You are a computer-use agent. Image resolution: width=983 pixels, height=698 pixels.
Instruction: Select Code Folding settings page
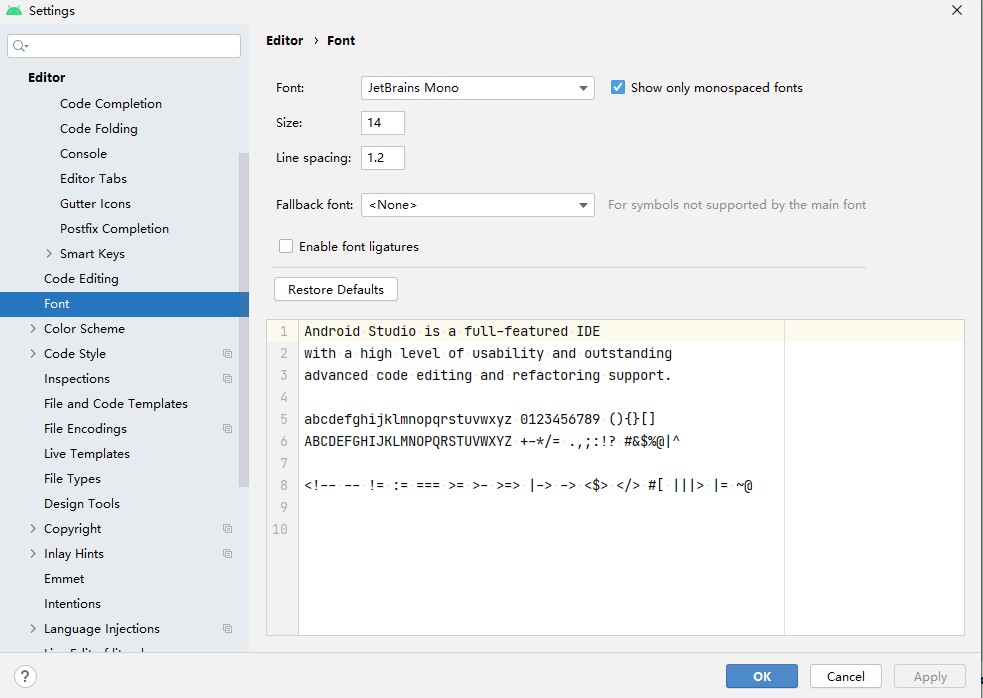coord(98,129)
